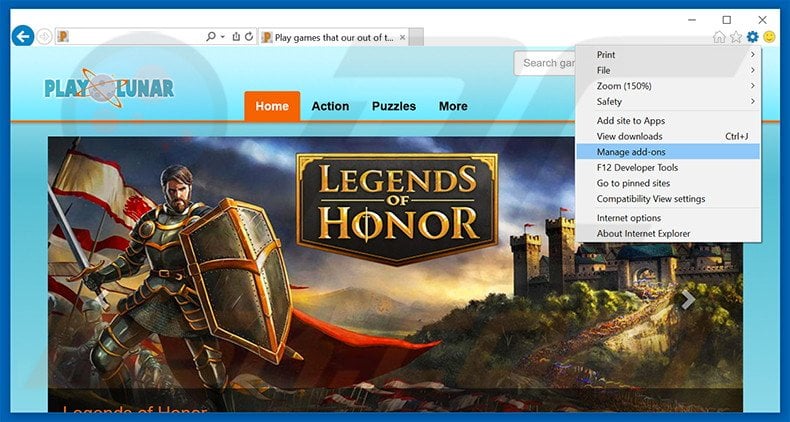Refresh the page with the reload icon

[x=249, y=37]
